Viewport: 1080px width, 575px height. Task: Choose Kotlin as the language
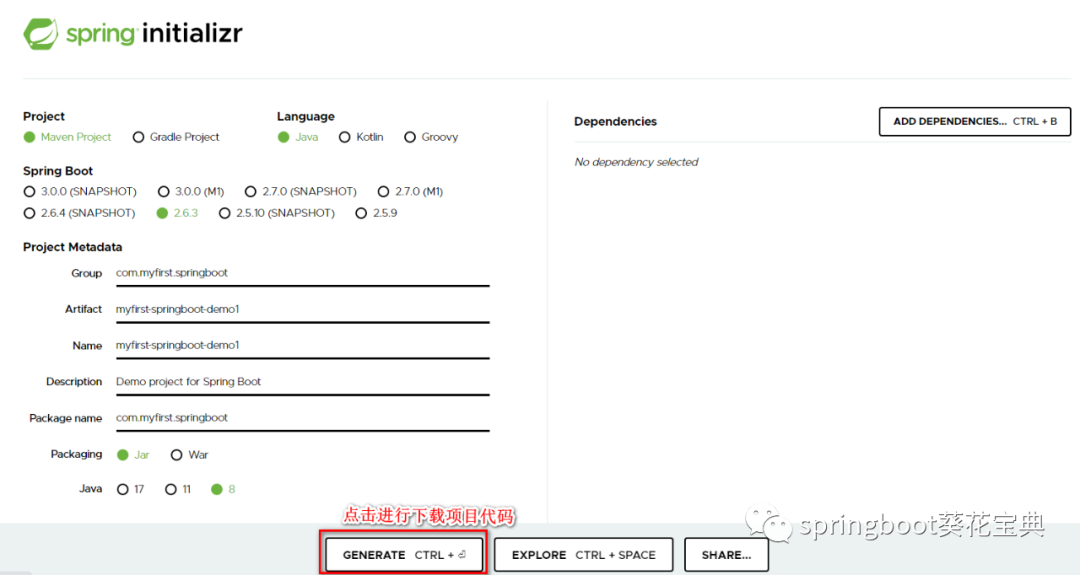tap(361, 137)
